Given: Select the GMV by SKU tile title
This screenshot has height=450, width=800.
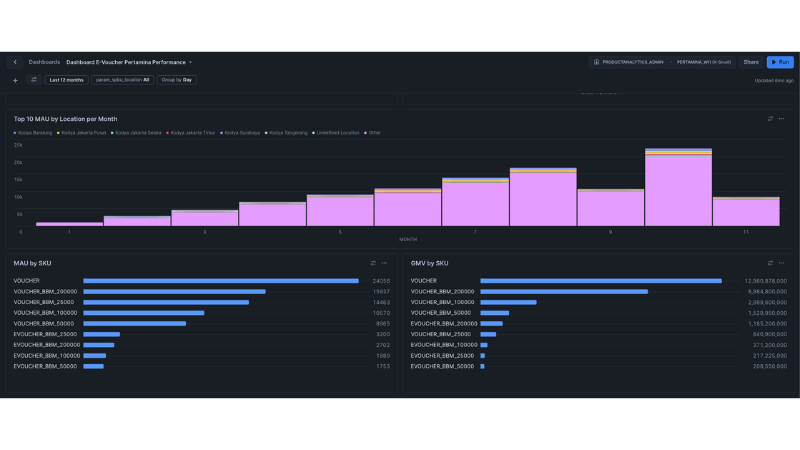Looking at the screenshot, I should click(x=430, y=263).
